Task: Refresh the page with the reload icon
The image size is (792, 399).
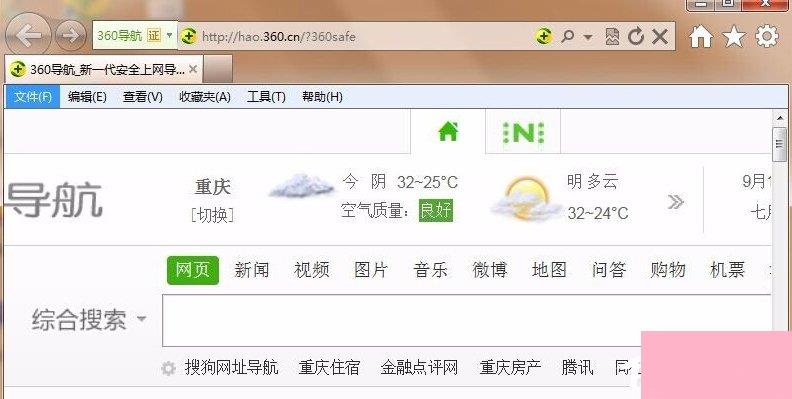Action: click(x=636, y=36)
